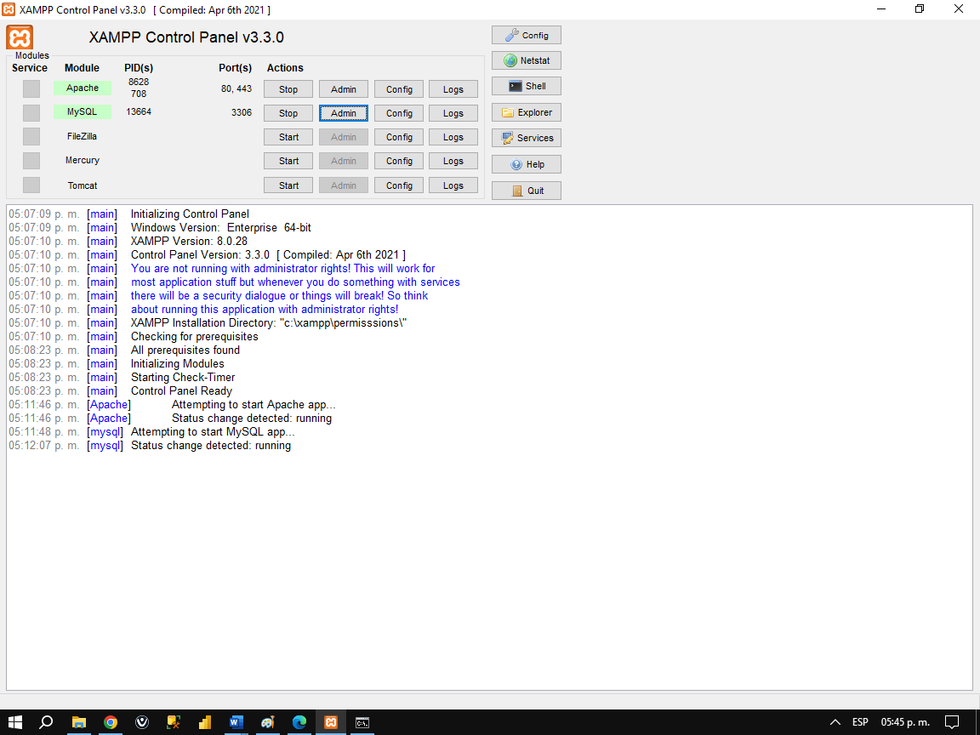The image size is (980, 735).
Task: Open notification center icon
Action: pyautogui.click(x=952, y=722)
